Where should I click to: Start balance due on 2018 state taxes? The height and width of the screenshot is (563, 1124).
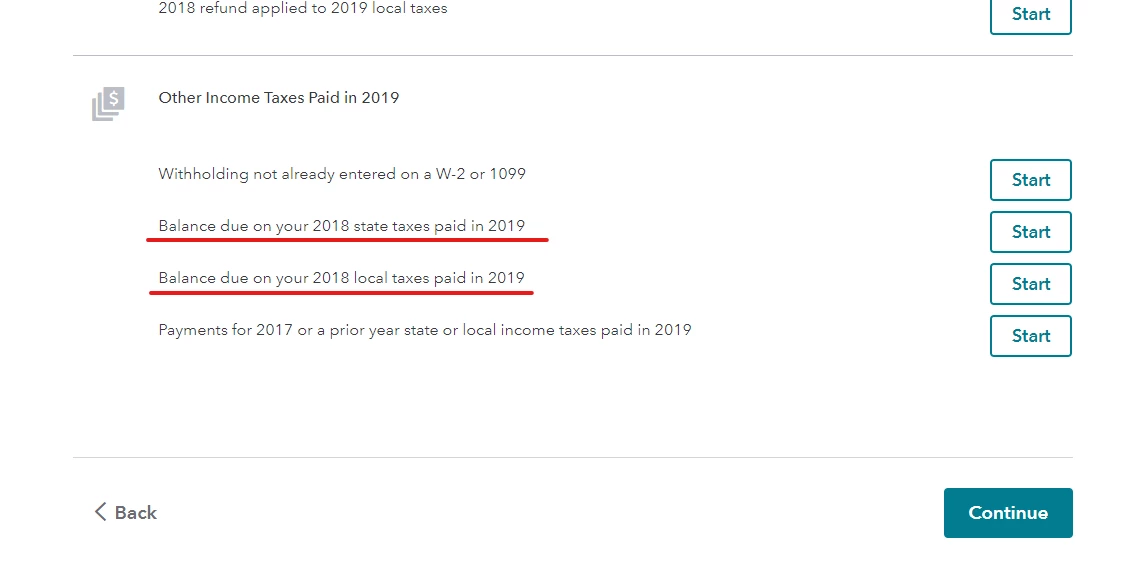click(x=1030, y=232)
